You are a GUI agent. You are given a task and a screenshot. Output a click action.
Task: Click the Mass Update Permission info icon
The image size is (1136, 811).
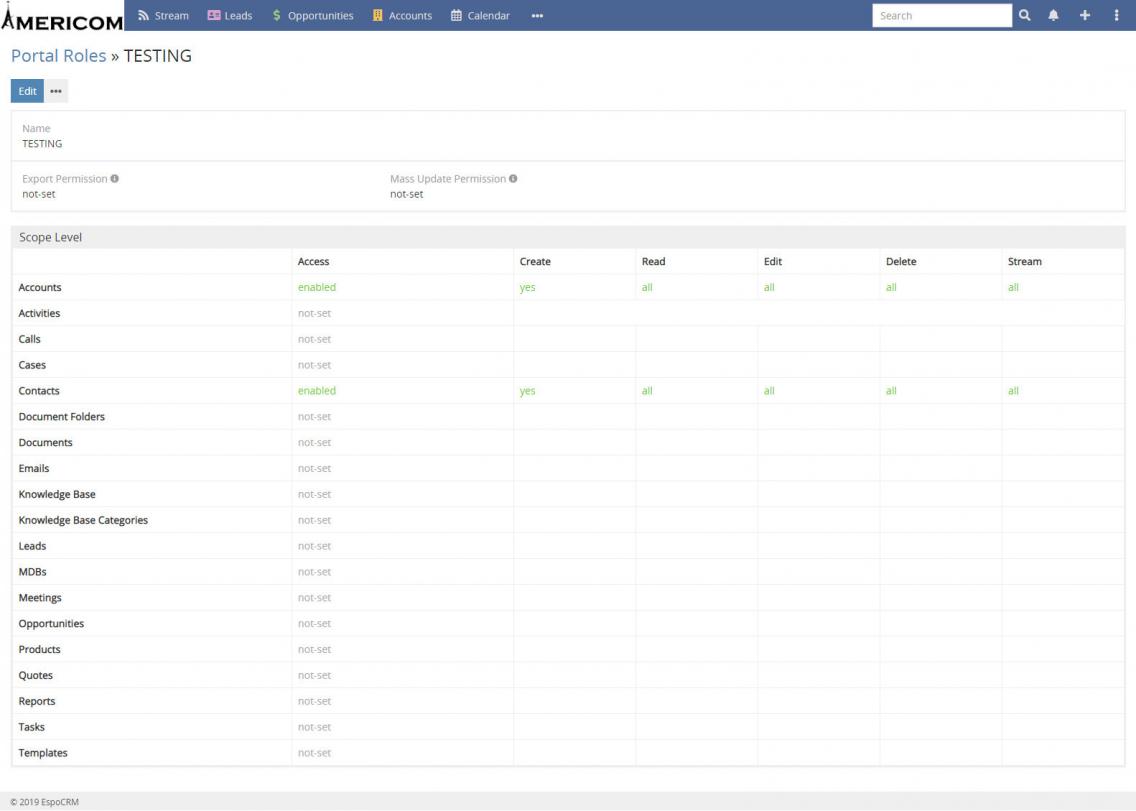[513, 178]
